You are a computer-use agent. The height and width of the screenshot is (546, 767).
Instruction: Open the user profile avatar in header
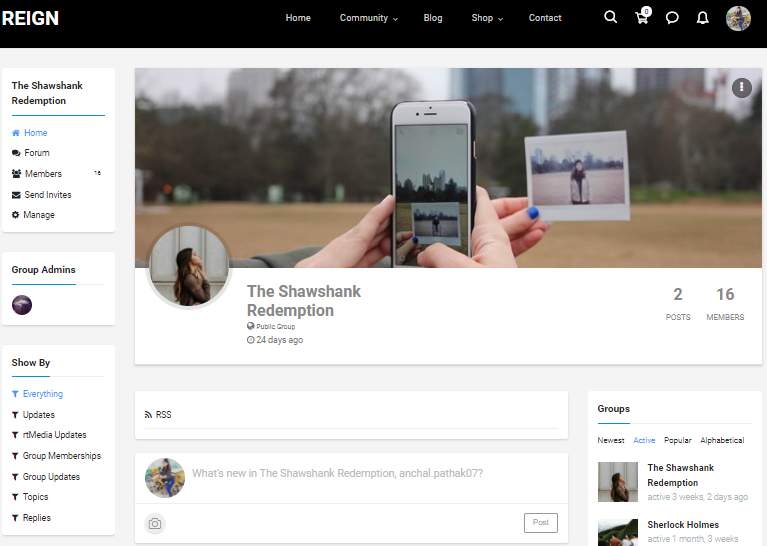738,18
